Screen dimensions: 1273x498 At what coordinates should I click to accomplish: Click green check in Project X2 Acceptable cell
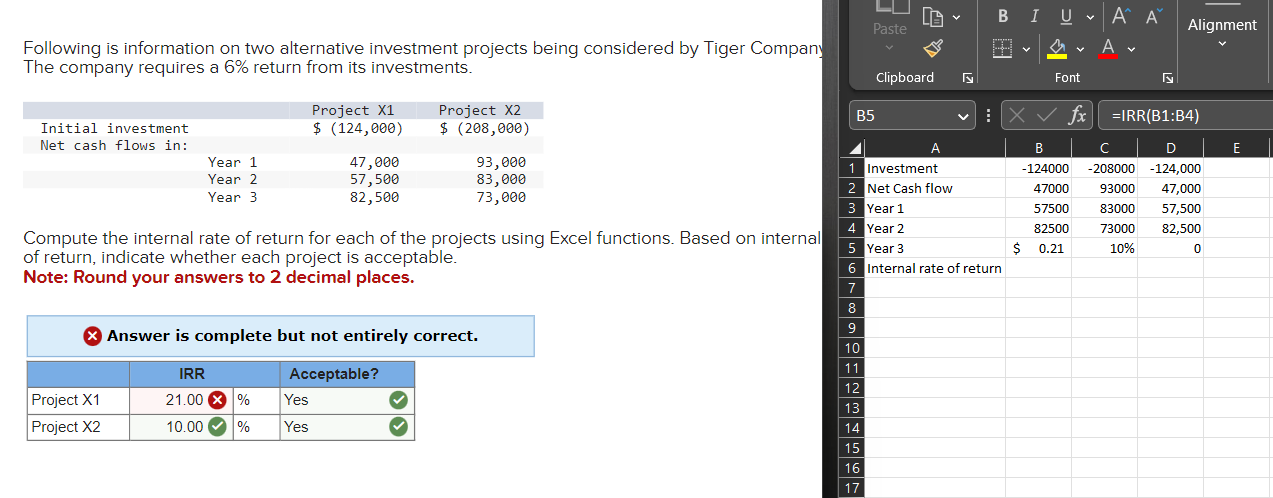[x=398, y=427]
